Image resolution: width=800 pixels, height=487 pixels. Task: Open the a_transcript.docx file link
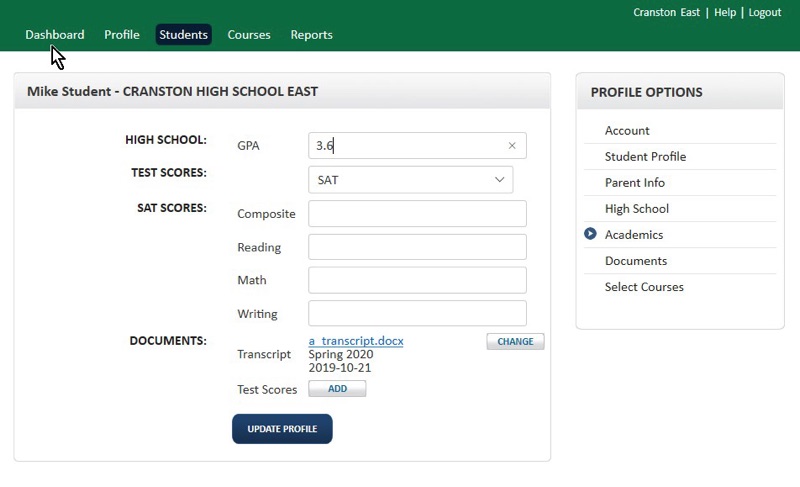[x=356, y=341]
